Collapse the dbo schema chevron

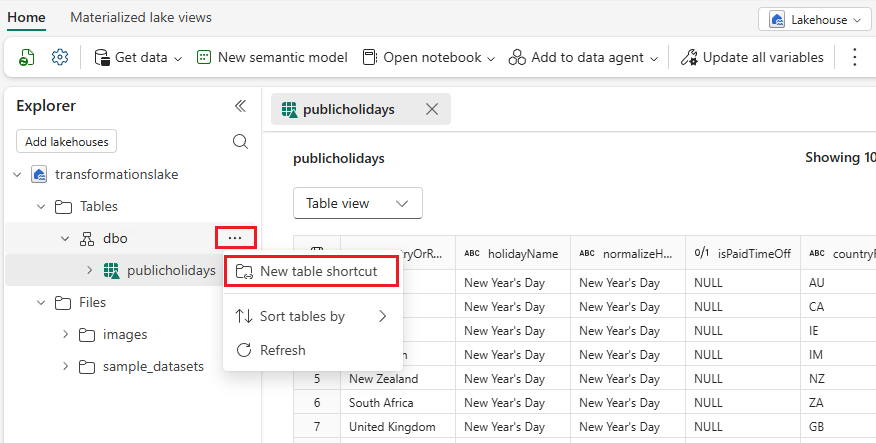coord(65,239)
